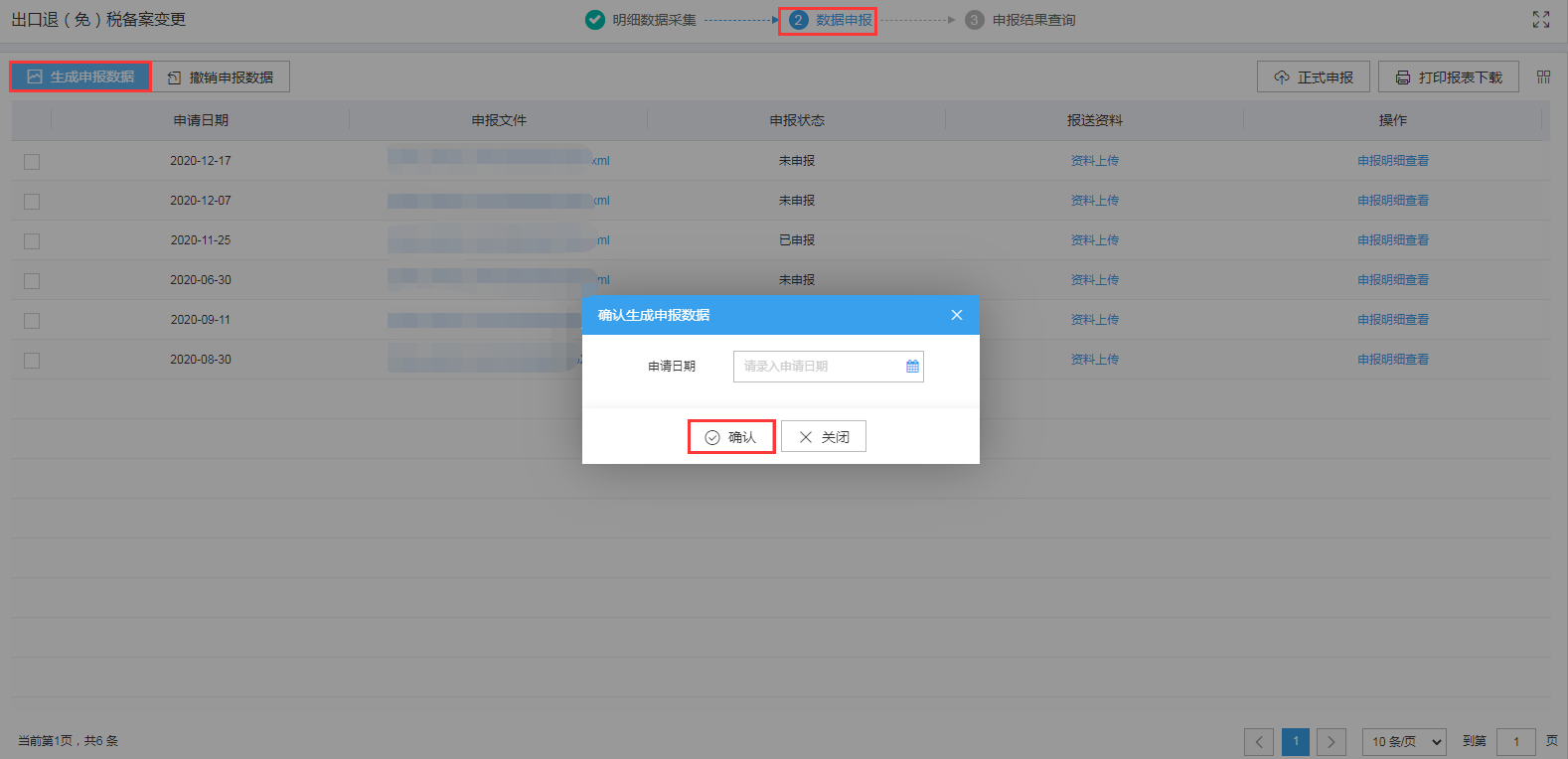The height and width of the screenshot is (759, 1568).
Task: Click the page title 出口退（免）税备案变更
Action: point(98,20)
